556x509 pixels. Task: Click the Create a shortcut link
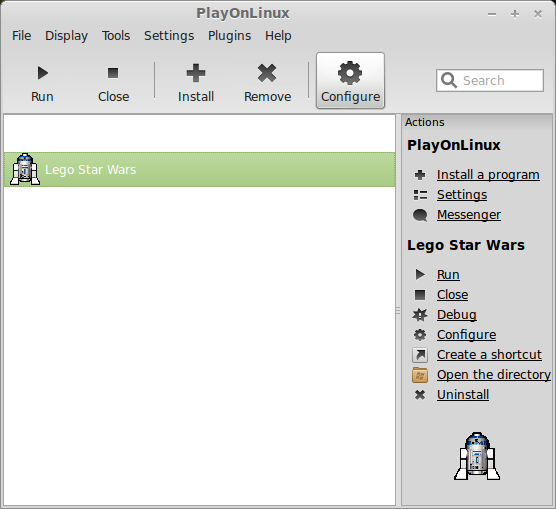(x=489, y=355)
